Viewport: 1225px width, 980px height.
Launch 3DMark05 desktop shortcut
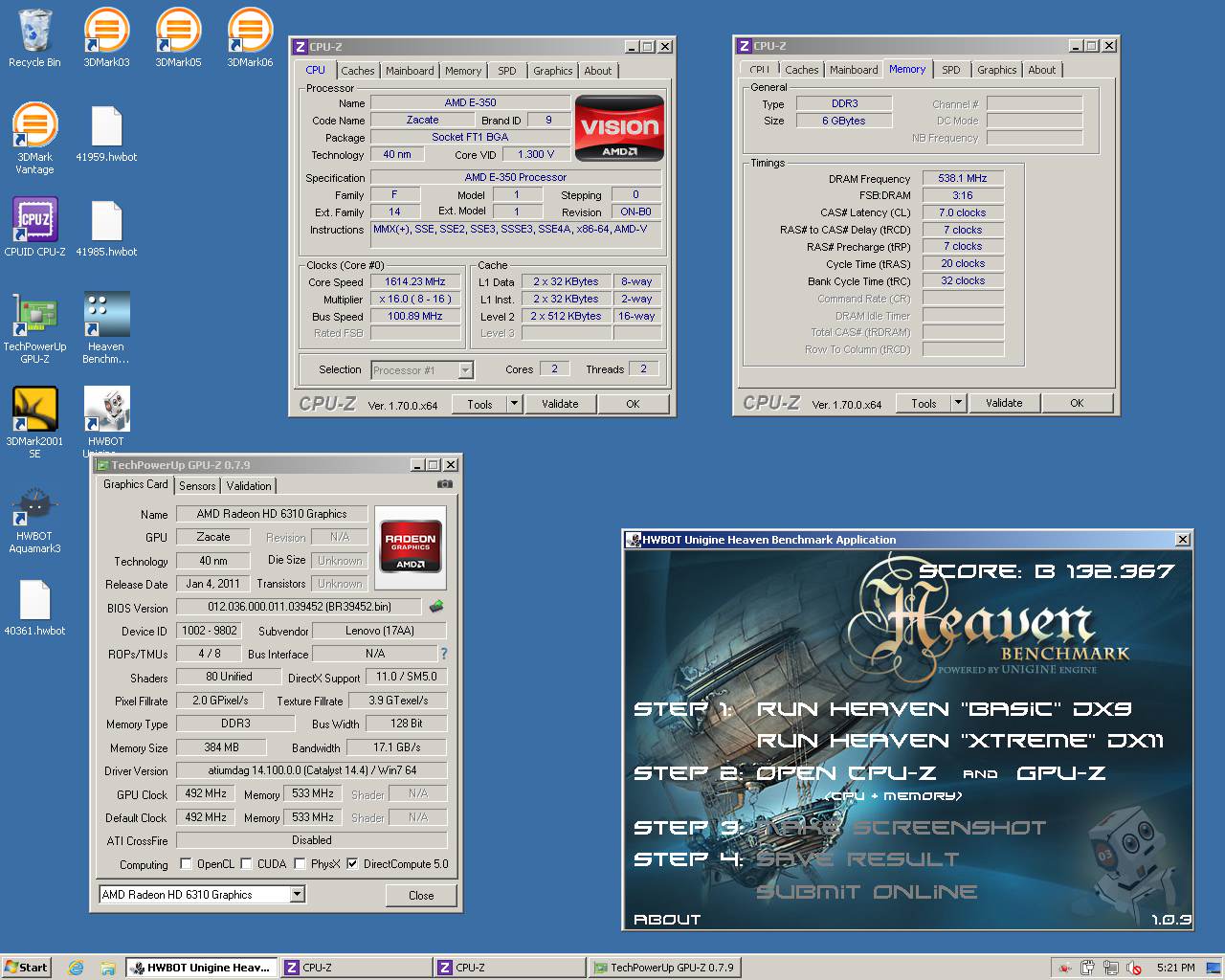tap(178, 38)
